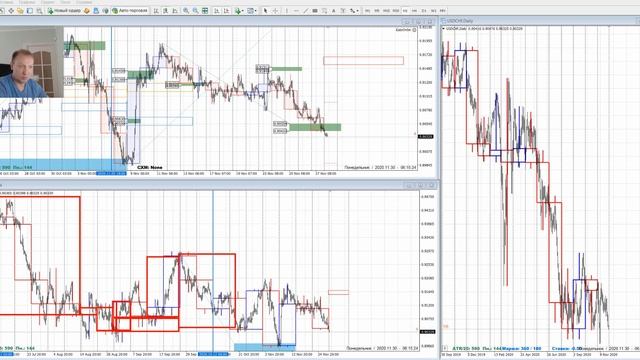Screen dimensions: 640x360
Task: Switch timeframe to MN
Action: (x=442, y=11)
